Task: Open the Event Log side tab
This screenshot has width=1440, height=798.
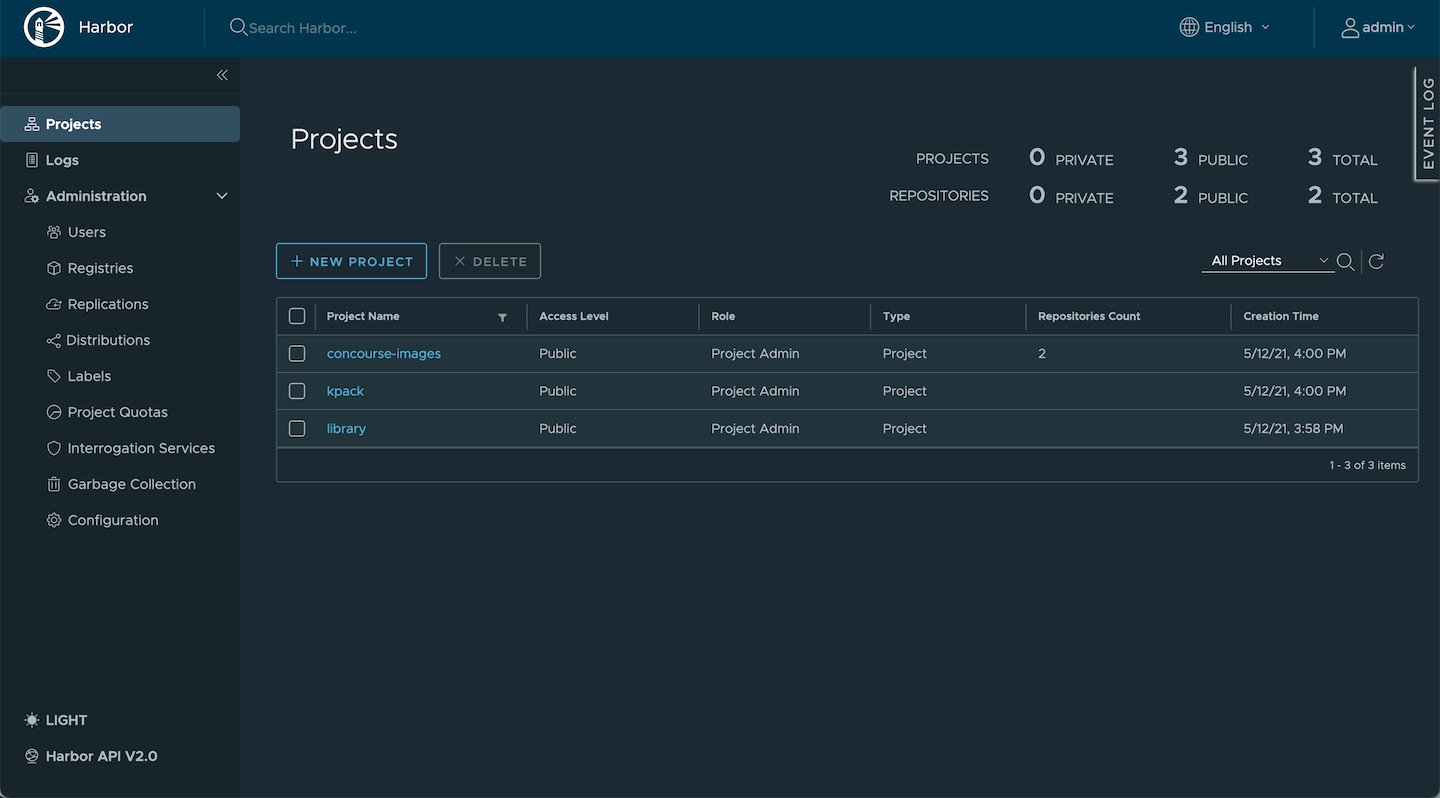Action: pyautogui.click(x=1428, y=124)
